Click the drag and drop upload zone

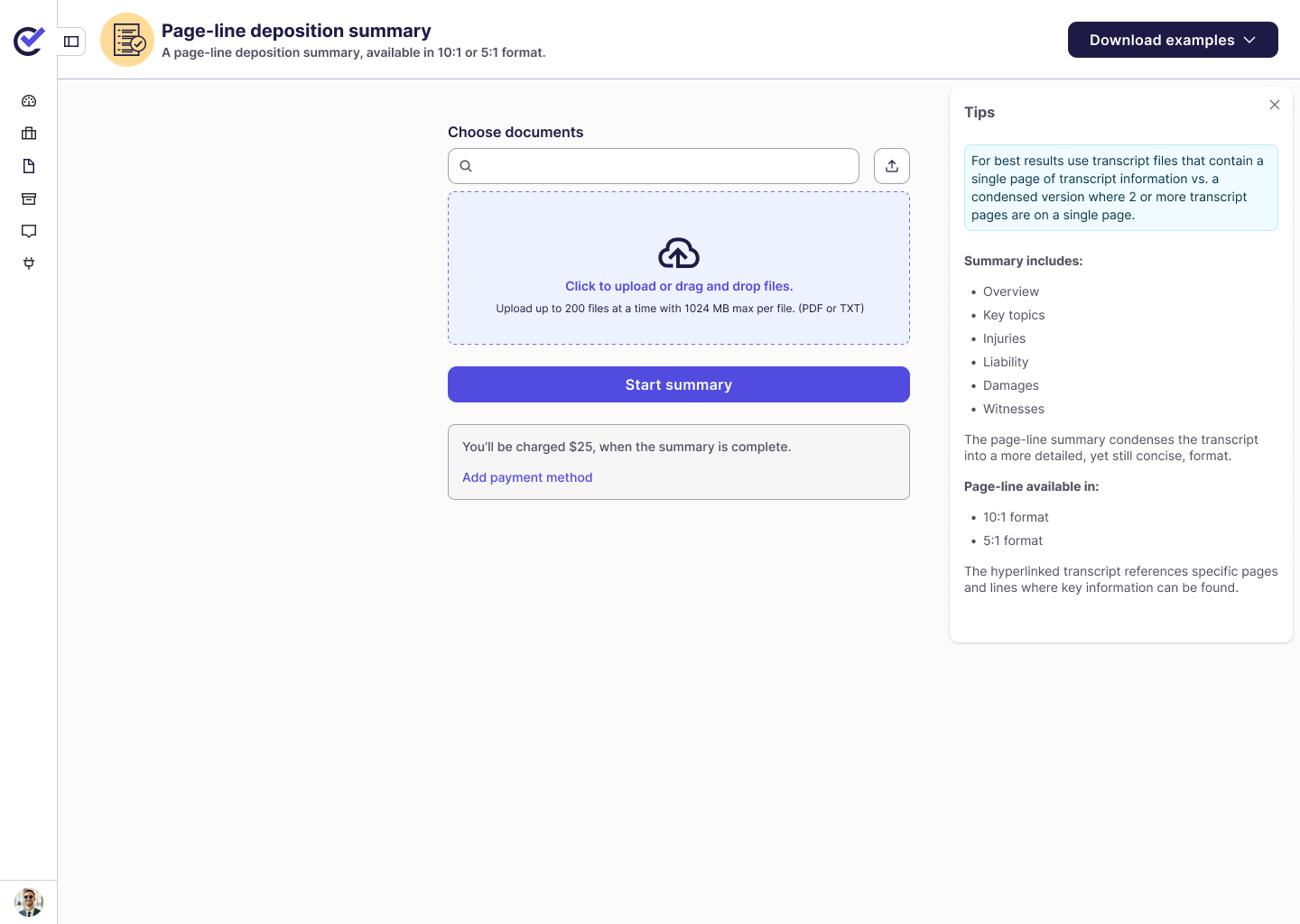679,268
